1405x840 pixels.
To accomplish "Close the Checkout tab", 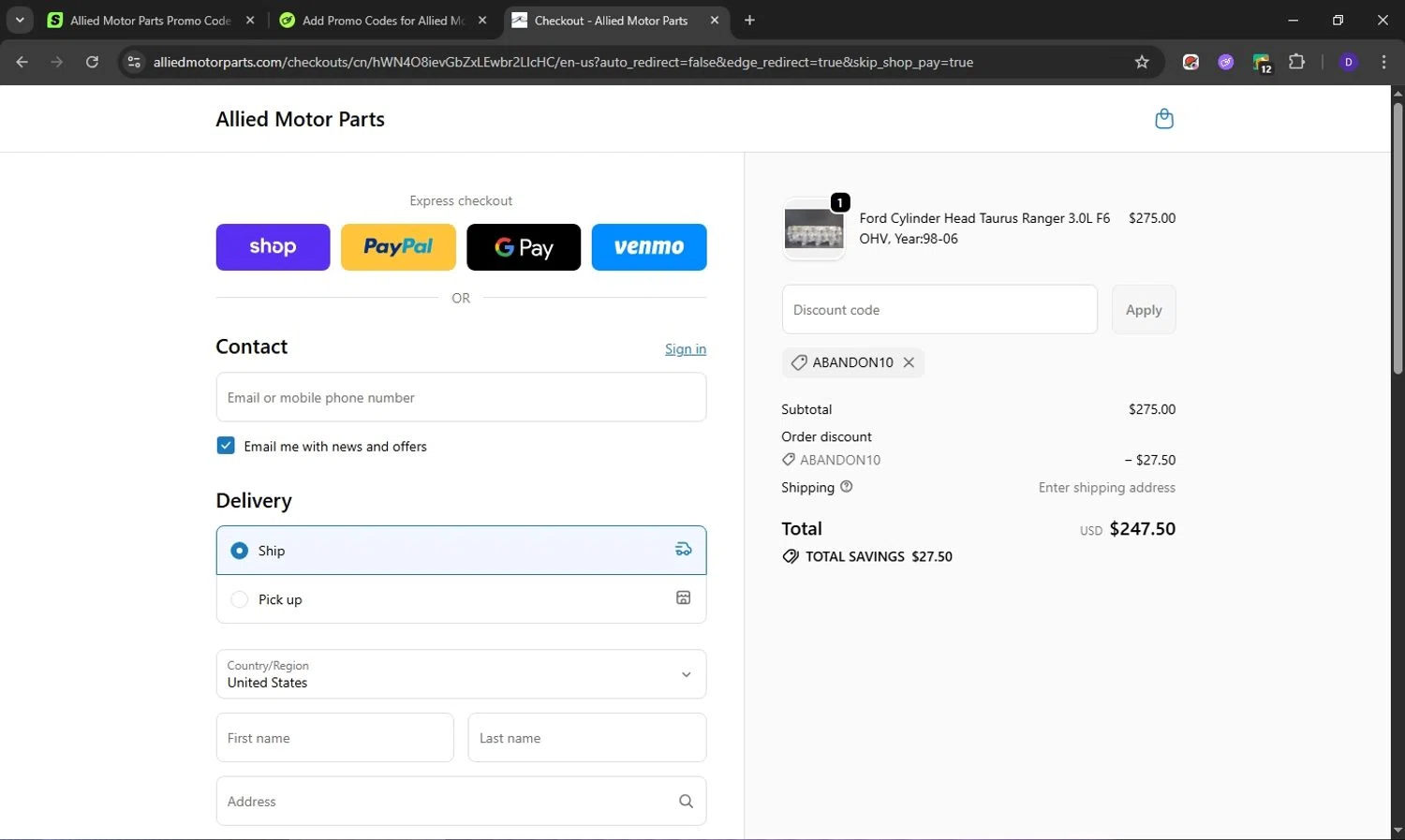I will point(715,20).
